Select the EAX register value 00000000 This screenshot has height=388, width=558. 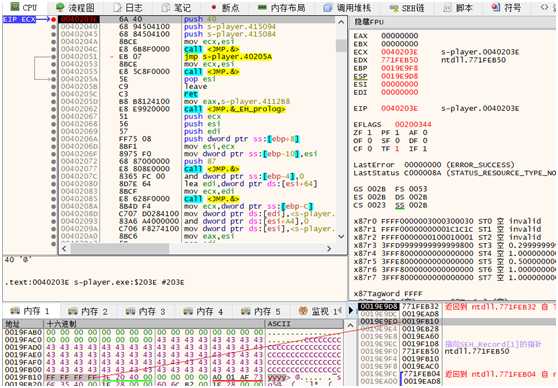click(x=399, y=36)
